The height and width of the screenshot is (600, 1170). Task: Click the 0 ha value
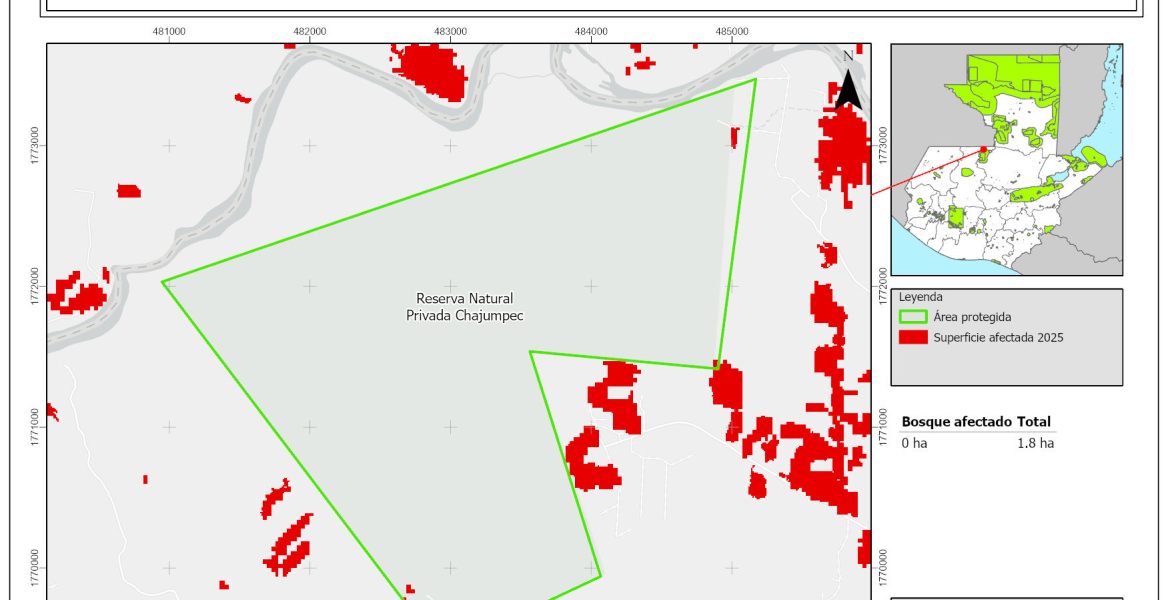pyautogui.click(x=914, y=443)
